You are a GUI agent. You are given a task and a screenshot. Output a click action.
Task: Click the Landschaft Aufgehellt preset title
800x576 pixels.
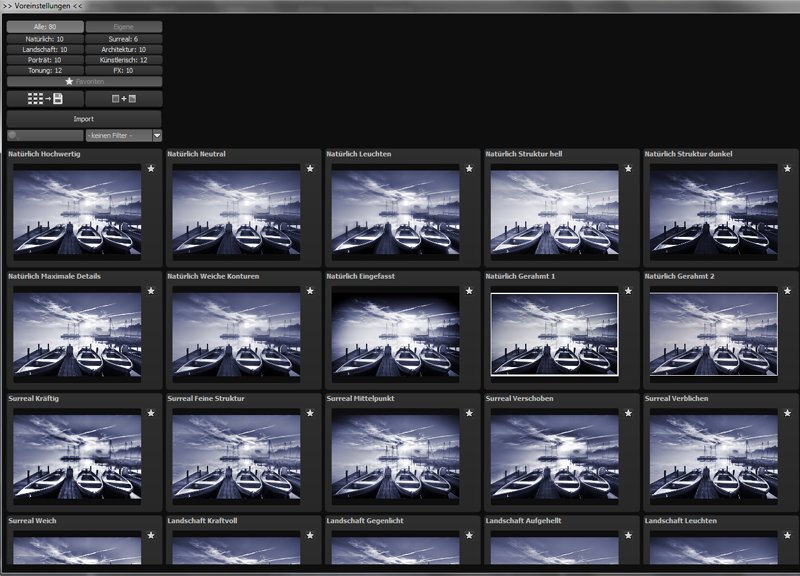[523, 521]
